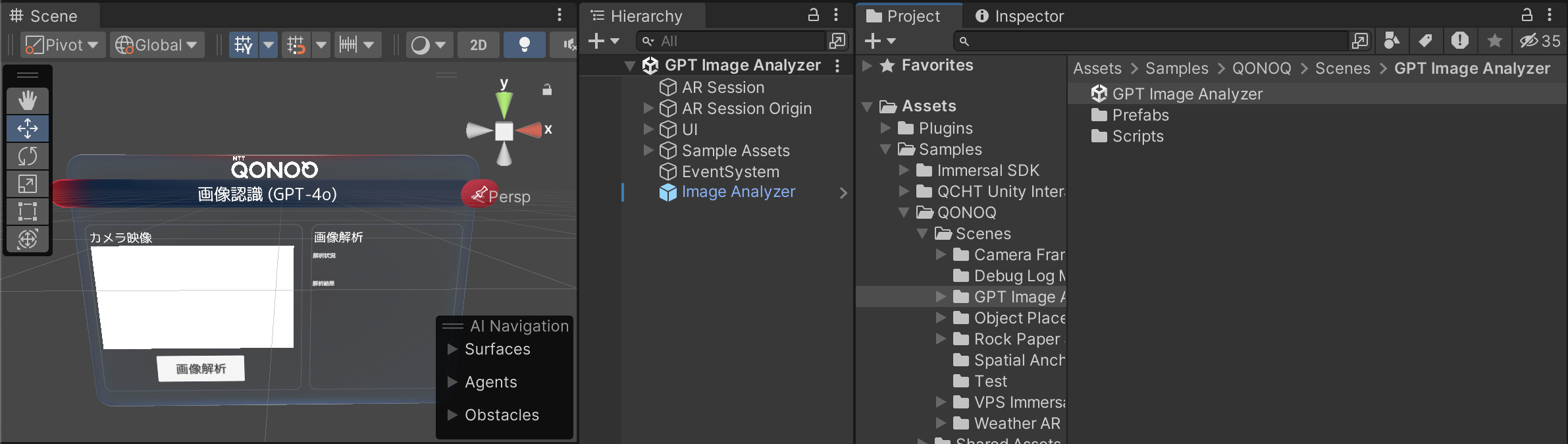Viewport: 1568px width, 444px height.
Task: Toggle the Hierarchy panel lock
Action: tap(814, 14)
